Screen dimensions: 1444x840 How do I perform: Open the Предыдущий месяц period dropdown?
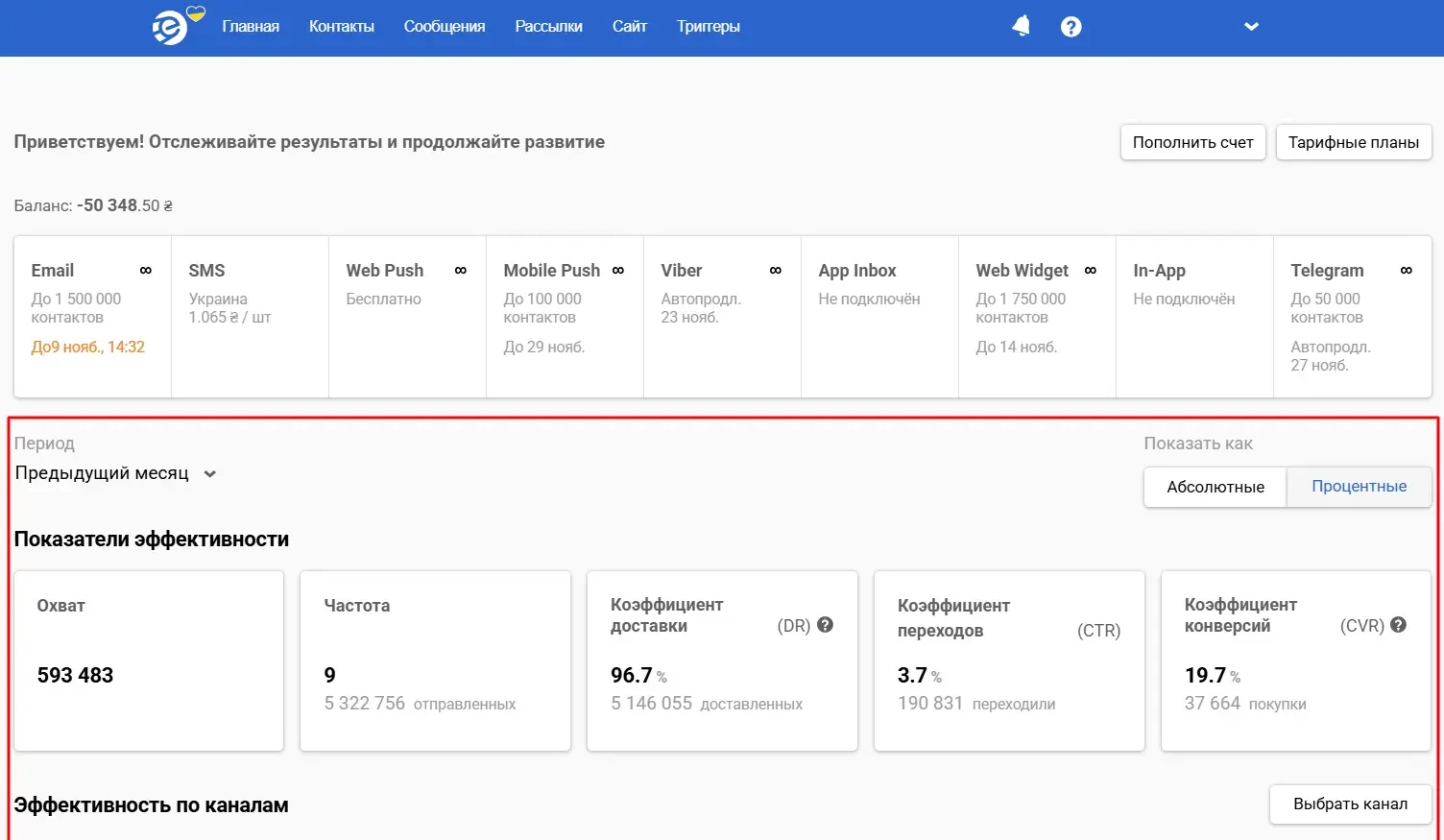115,472
